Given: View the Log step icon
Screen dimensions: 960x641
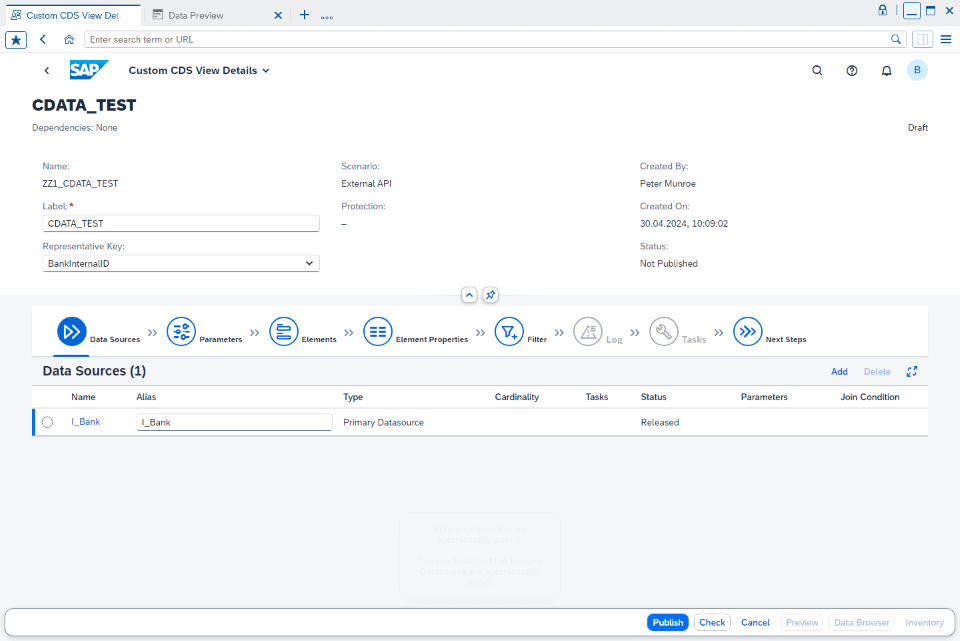Looking at the screenshot, I should 588,331.
